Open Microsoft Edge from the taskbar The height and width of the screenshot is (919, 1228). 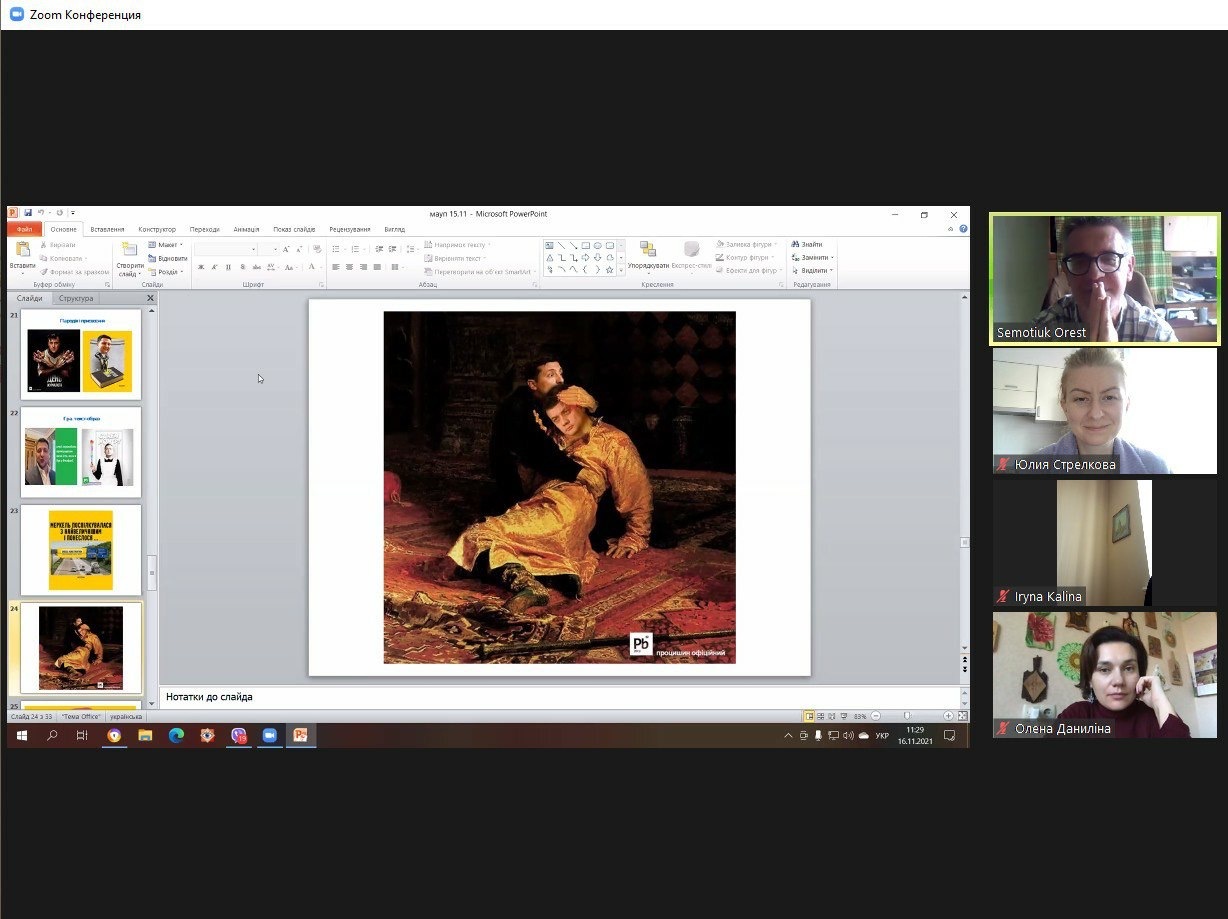click(x=176, y=736)
